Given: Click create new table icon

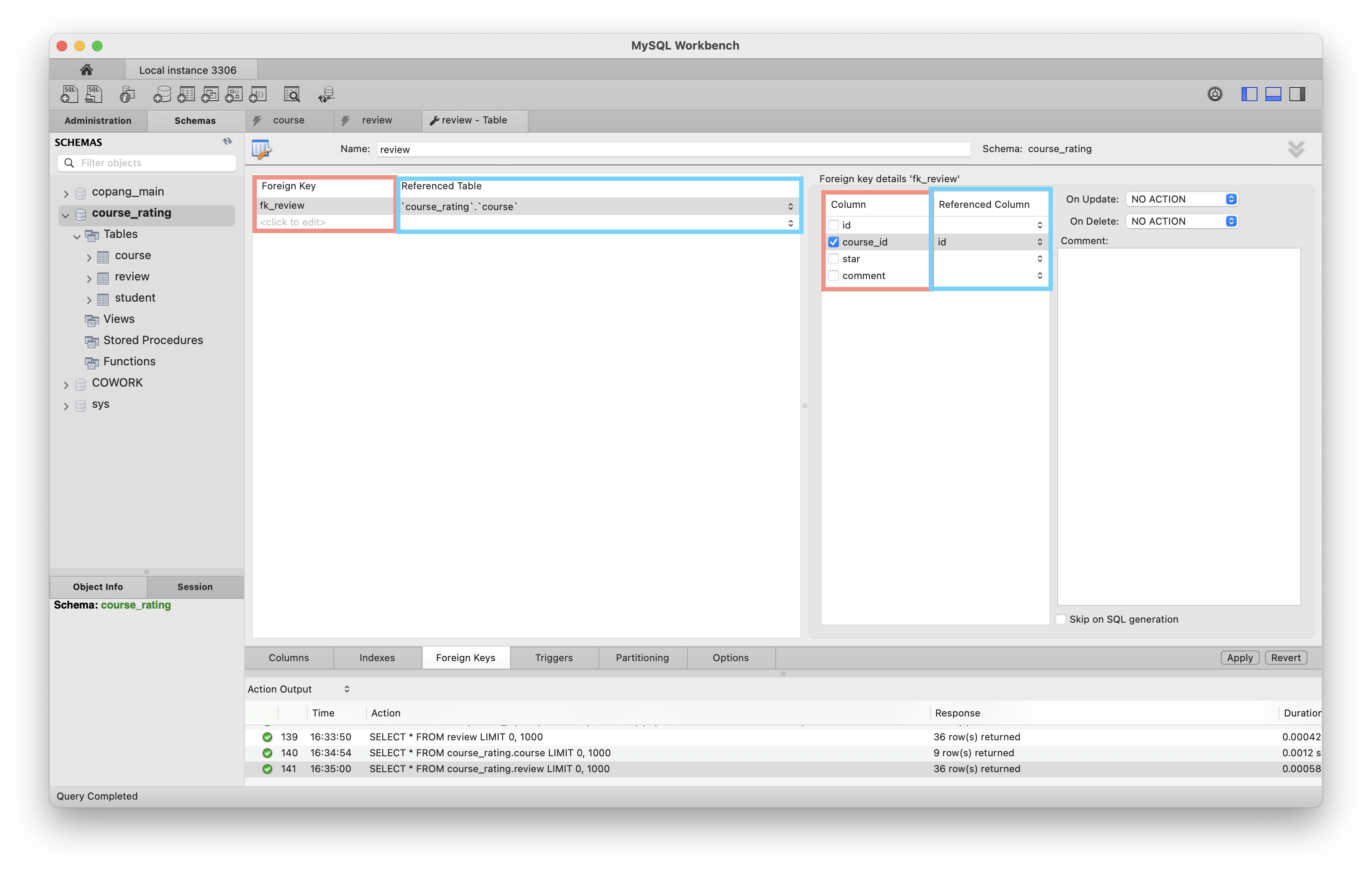Looking at the screenshot, I should click(x=186, y=94).
